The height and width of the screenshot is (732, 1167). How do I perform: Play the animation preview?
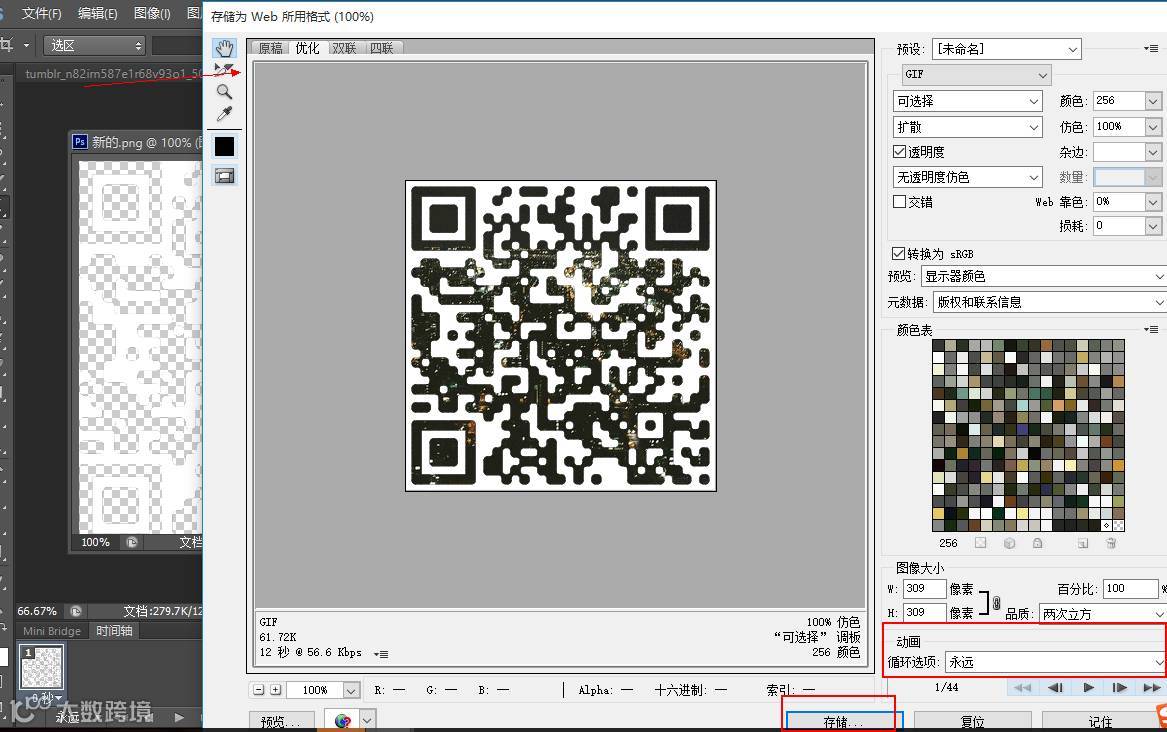point(1088,687)
